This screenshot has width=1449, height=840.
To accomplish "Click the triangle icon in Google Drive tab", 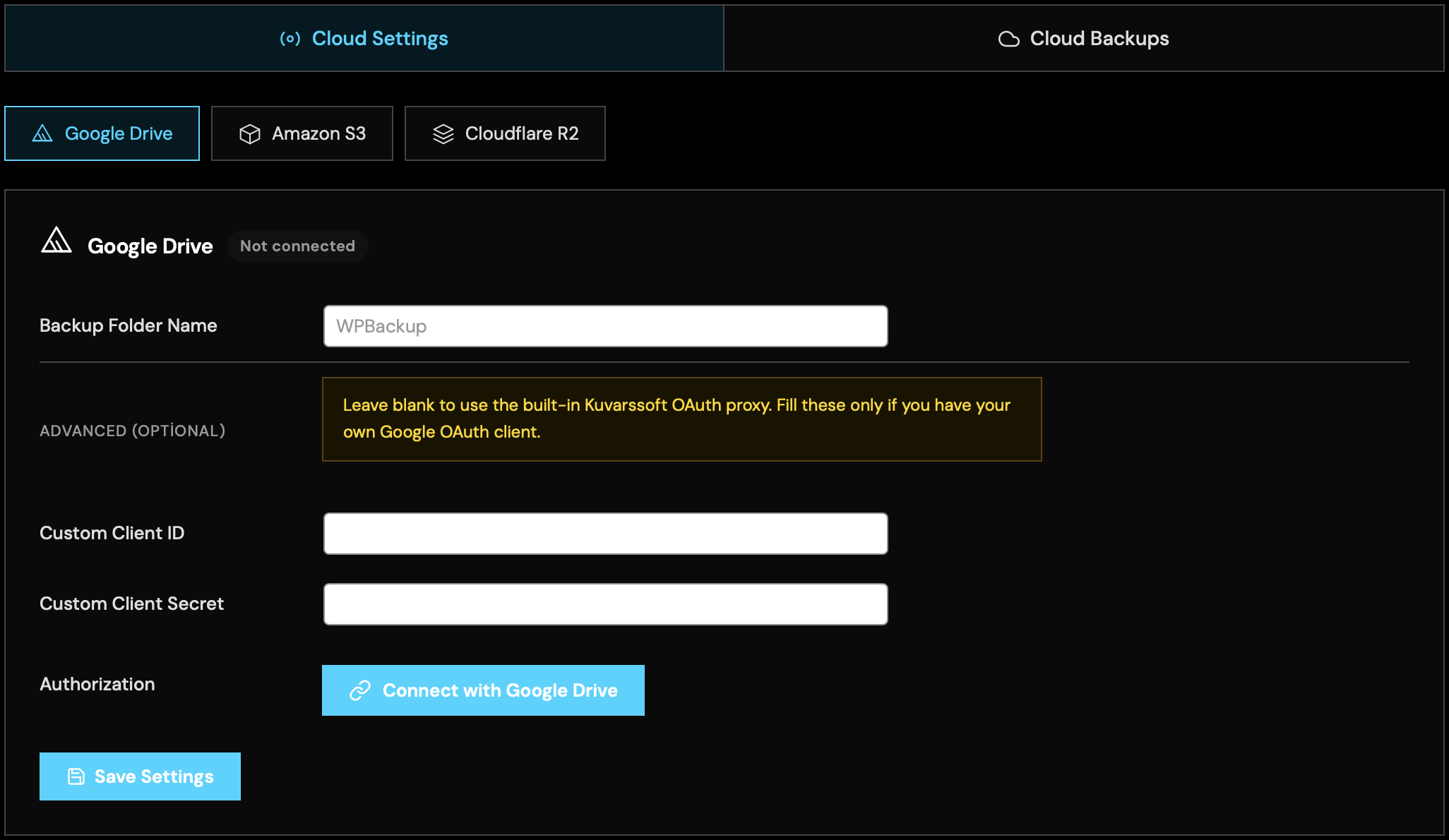I will click(42, 133).
